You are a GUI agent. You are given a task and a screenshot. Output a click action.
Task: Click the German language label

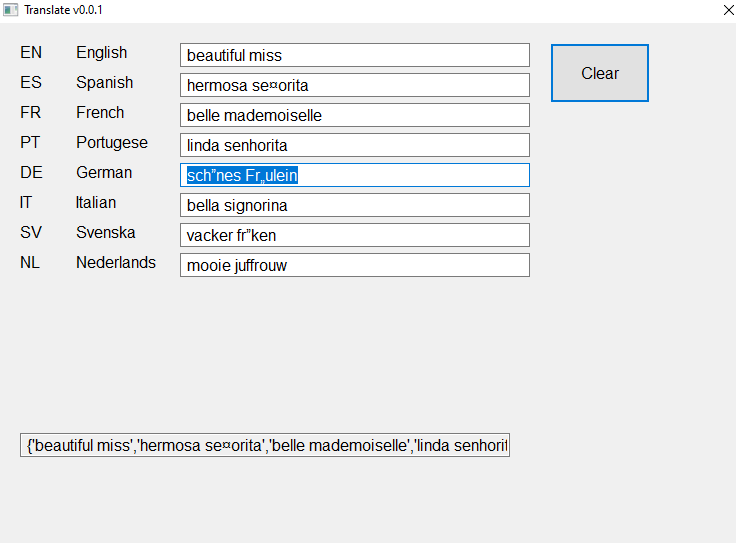[x=104, y=173]
